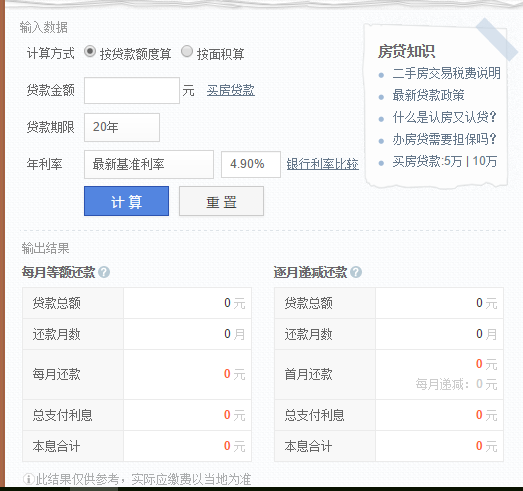Click the 输入数据 section heading
This screenshot has width=523, height=491.
click(43, 27)
